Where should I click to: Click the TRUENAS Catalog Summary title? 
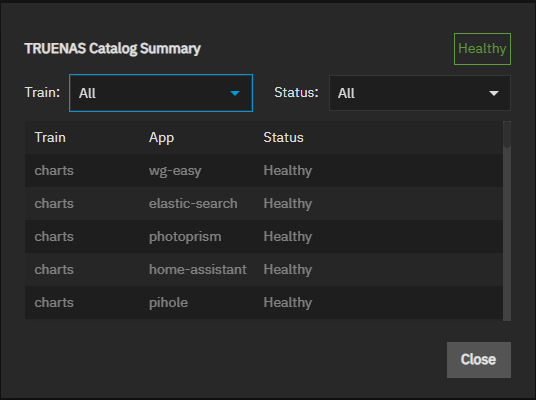coord(112,49)
